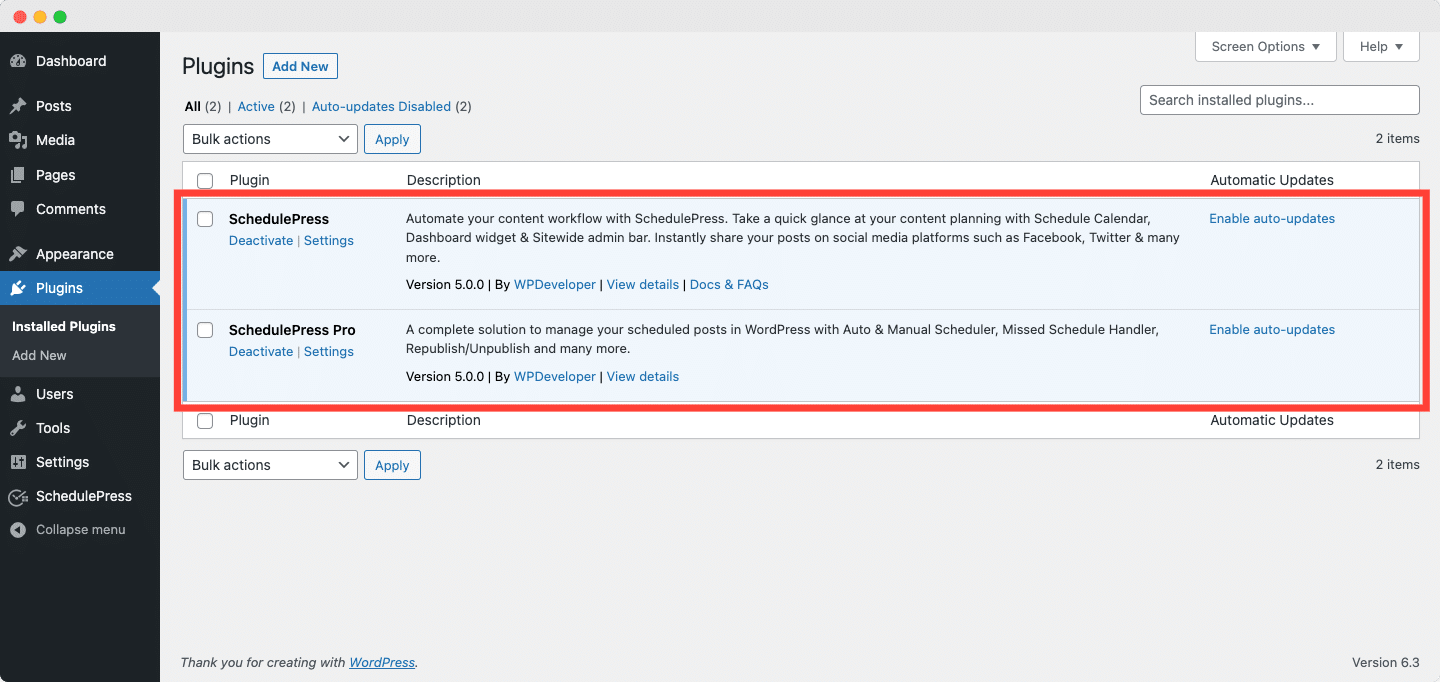
Task: Click the Tools wrench icon
Action: click(18, 428)
